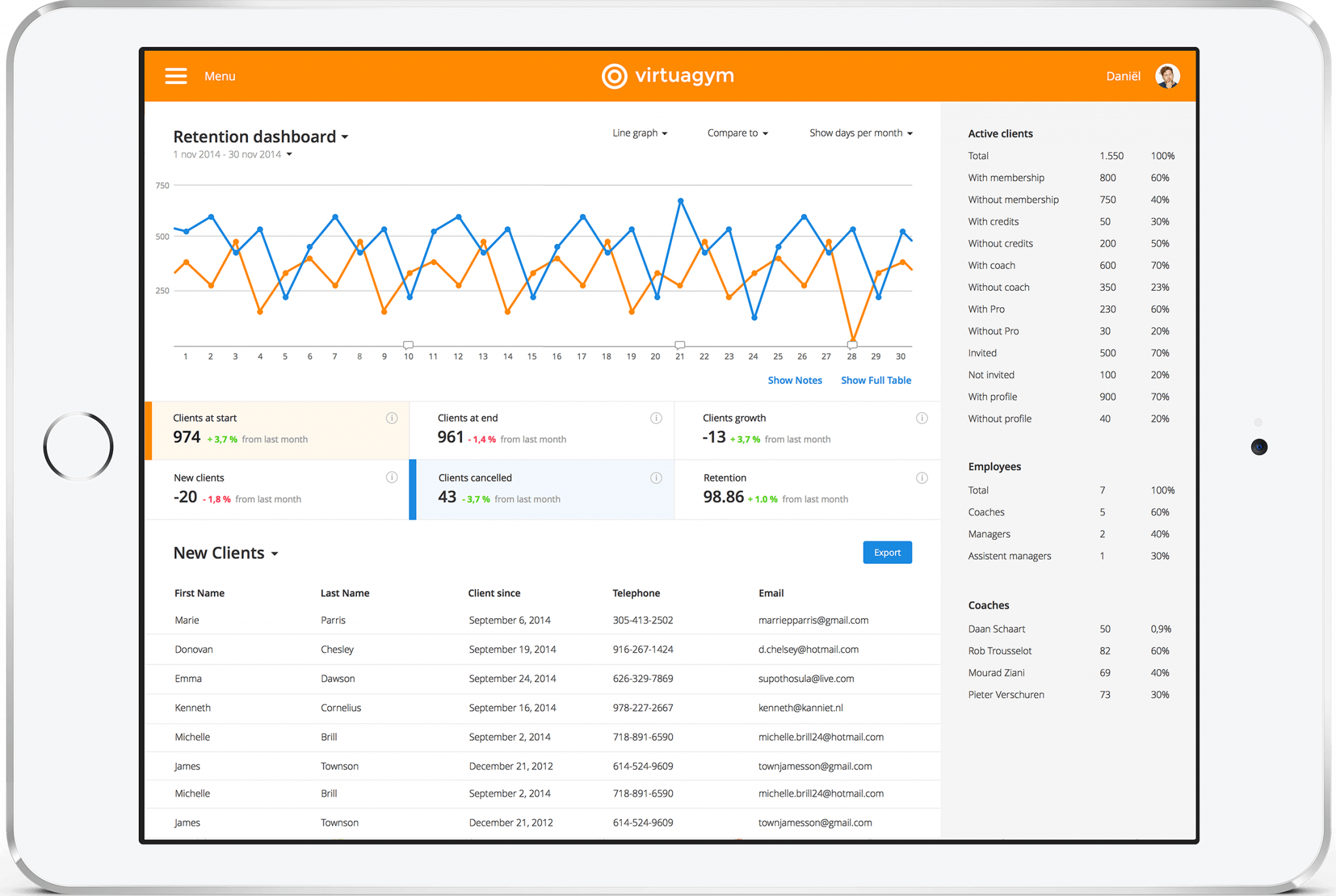
Task: Open the Line graph dropdown
Action: 639,132
